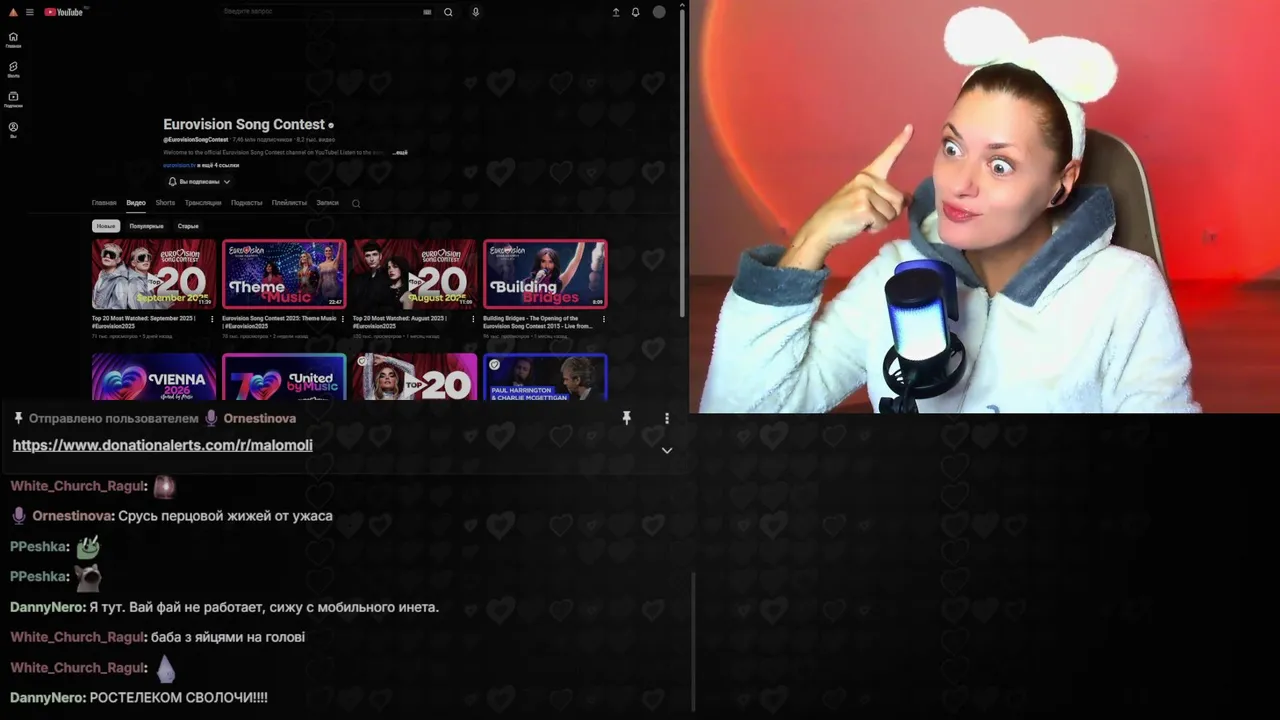1280x720 pixels.
Task: Go to Главная in YouTube sidebar
Action: pos(13,39)
